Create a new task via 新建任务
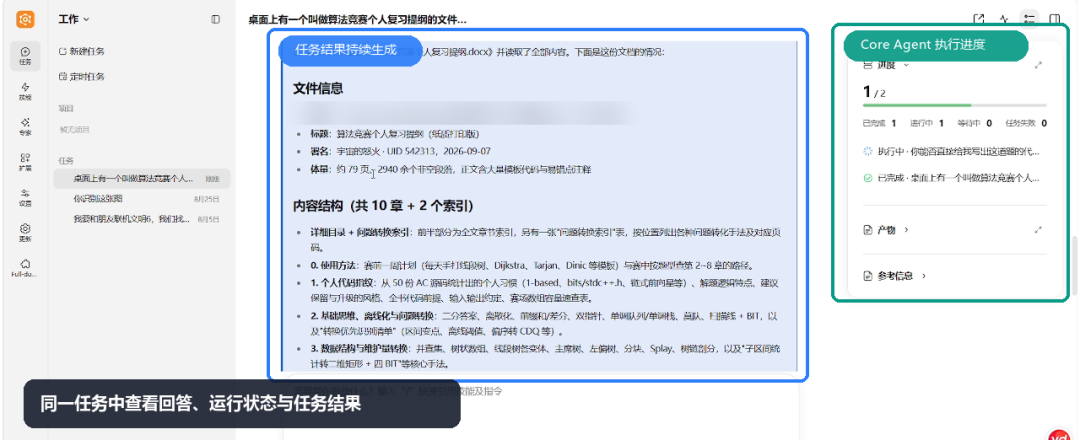Image resolution: width=1080 pixels, height=440 pixels. (x=82, y=51)
